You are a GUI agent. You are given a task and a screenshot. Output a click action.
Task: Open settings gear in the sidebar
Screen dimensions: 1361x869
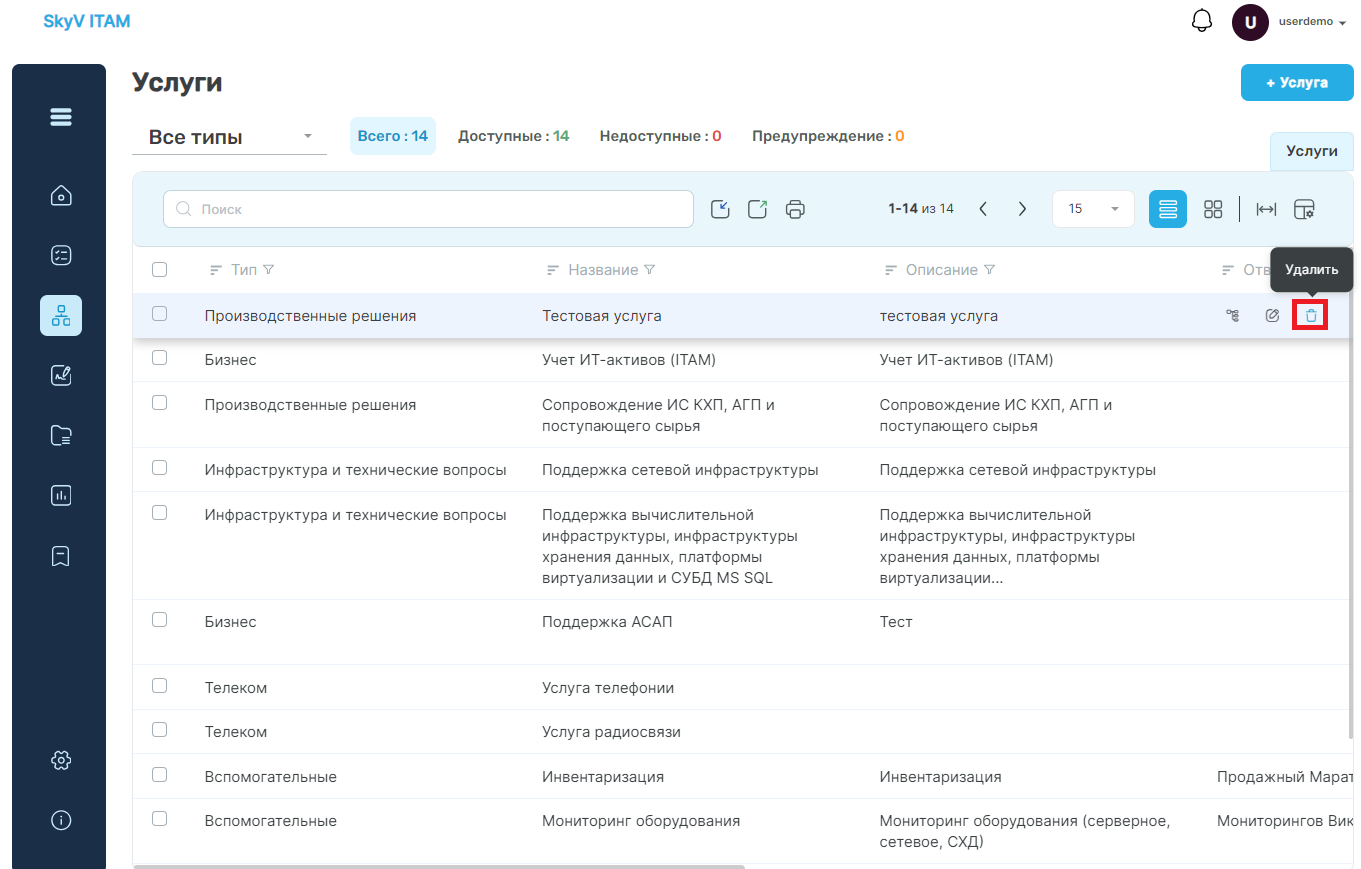tap(61, 760)
